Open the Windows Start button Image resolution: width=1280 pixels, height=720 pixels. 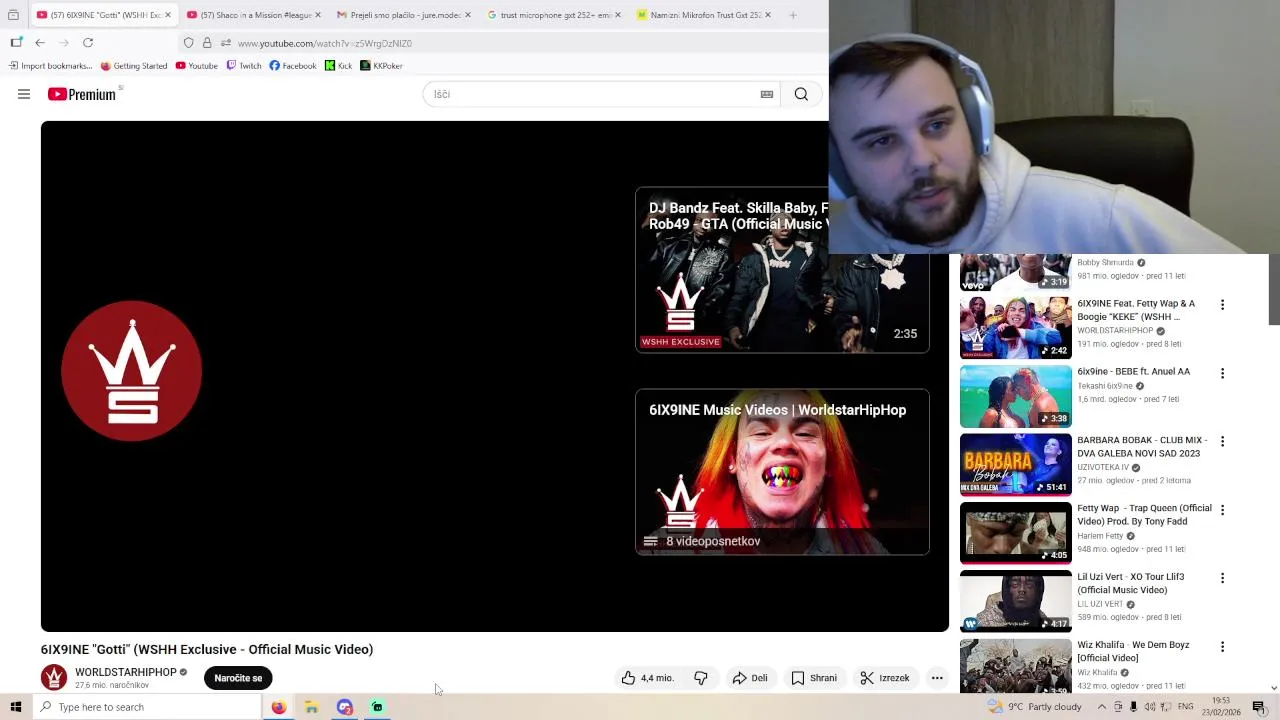point(16,707)
